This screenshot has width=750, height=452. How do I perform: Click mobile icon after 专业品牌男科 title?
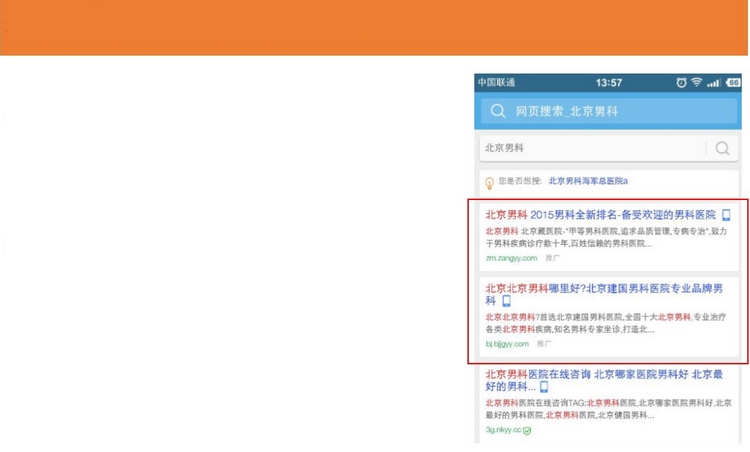click(506, 301)
